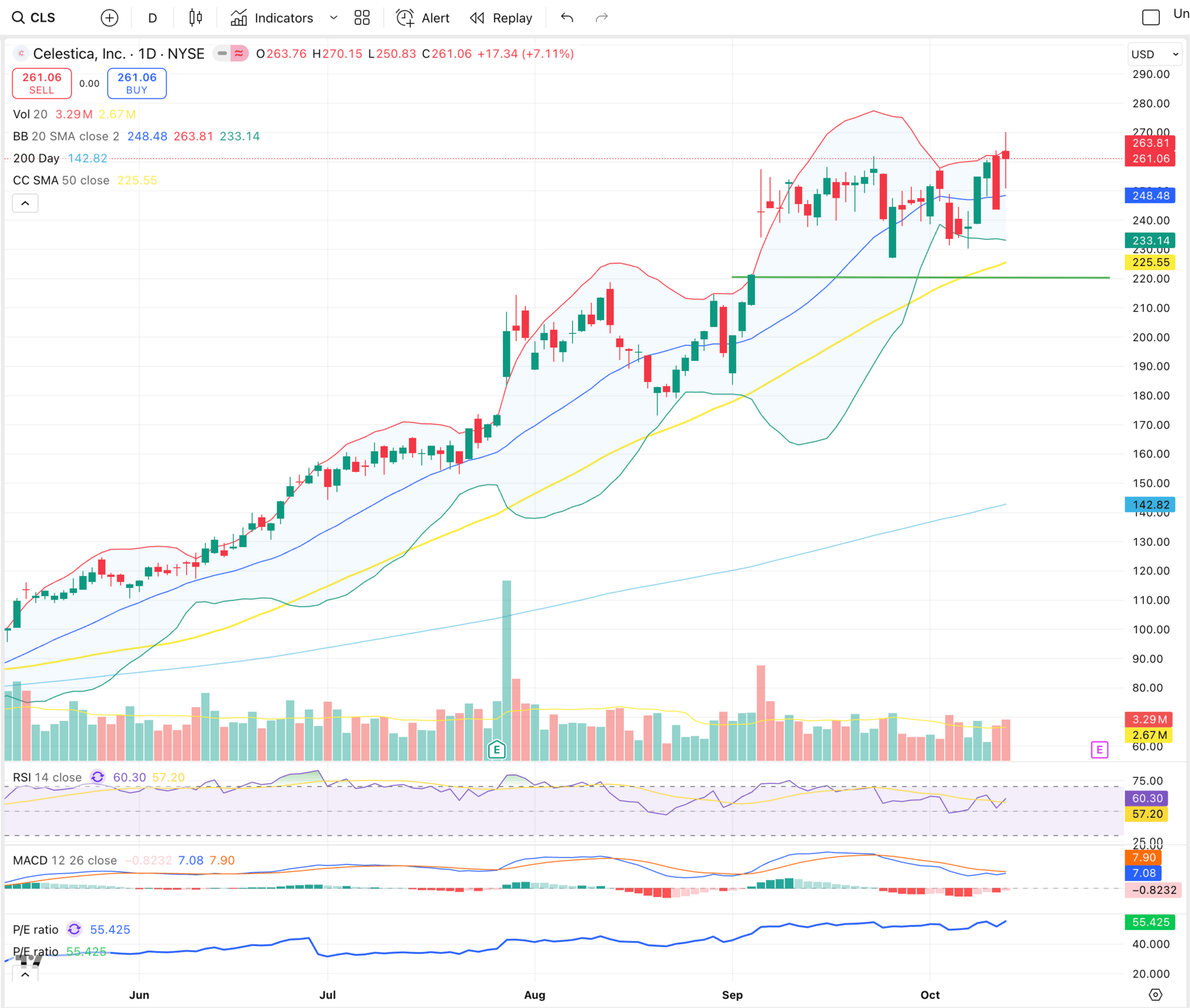Toggle the fullscreen square icon top right
This screenshot has width=1190, height=1008.
[x=1150, y=18]
